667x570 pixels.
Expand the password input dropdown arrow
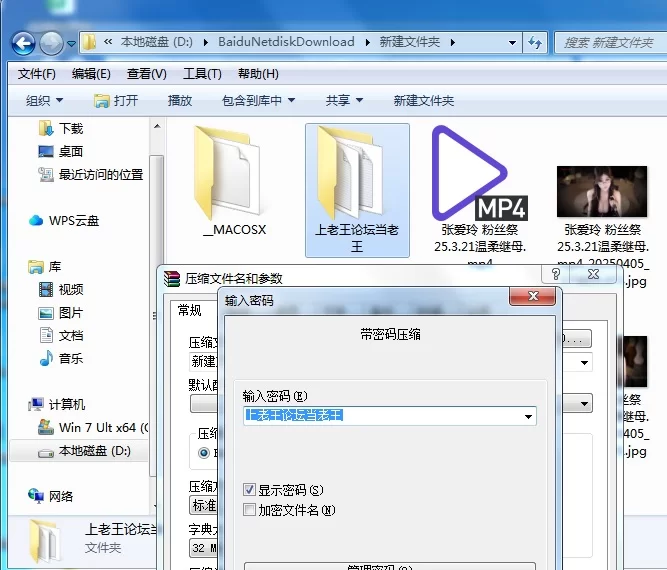click(528, 415)
